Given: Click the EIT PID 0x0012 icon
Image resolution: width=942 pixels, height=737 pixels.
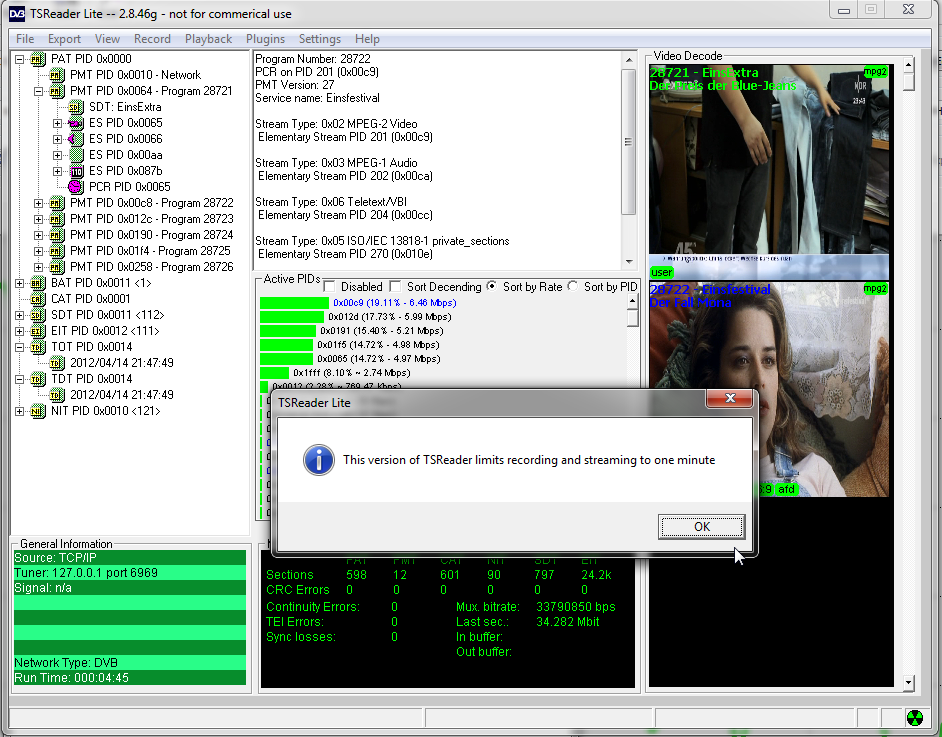Looking at the screenshot, I should [37, 331].
